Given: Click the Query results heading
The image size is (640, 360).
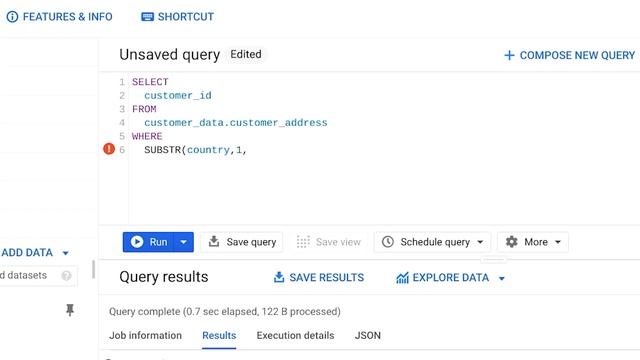Looking at the screenshot, I should pos(164,277).
